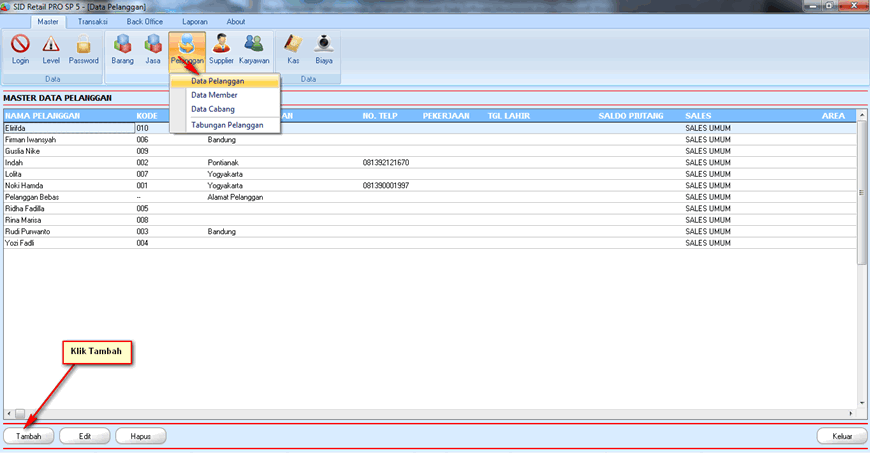Click the Karyawan icon
The image size is (870, 453).
coord(254,48)
